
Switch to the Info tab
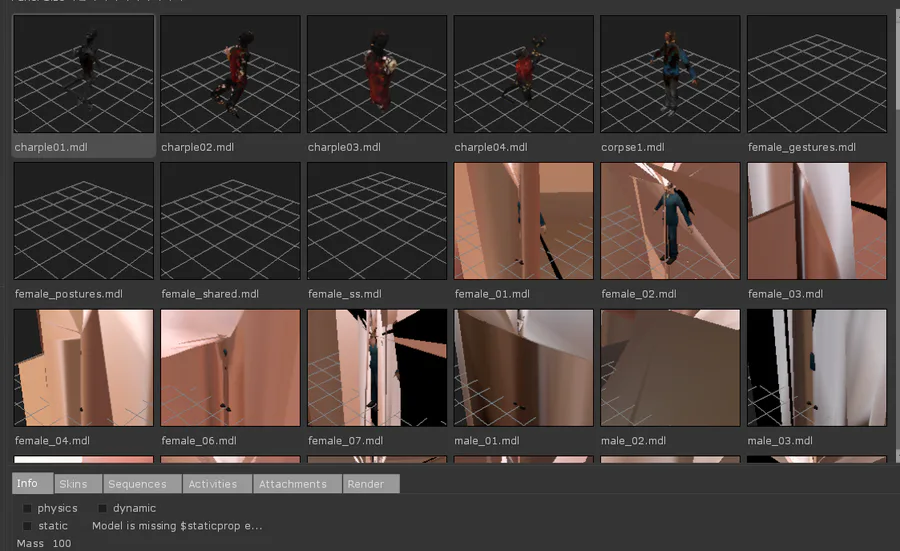[33, 483]
